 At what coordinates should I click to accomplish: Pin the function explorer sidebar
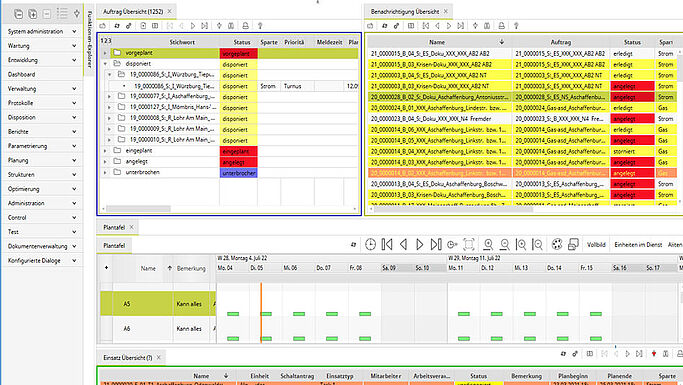pyautogui.click(x=77, y=14)
